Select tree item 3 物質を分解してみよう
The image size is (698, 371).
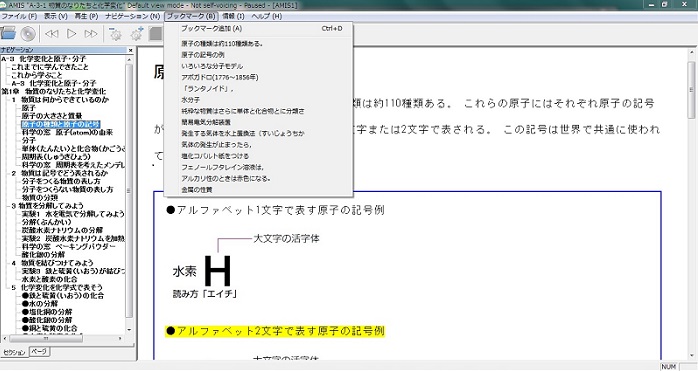(48, 206)
